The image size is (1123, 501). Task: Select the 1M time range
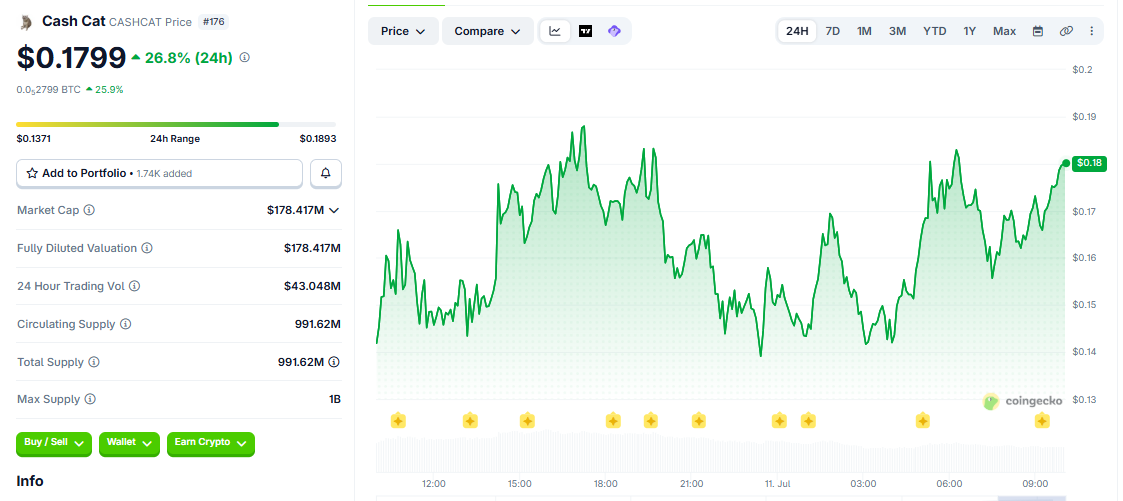(864, 31)
